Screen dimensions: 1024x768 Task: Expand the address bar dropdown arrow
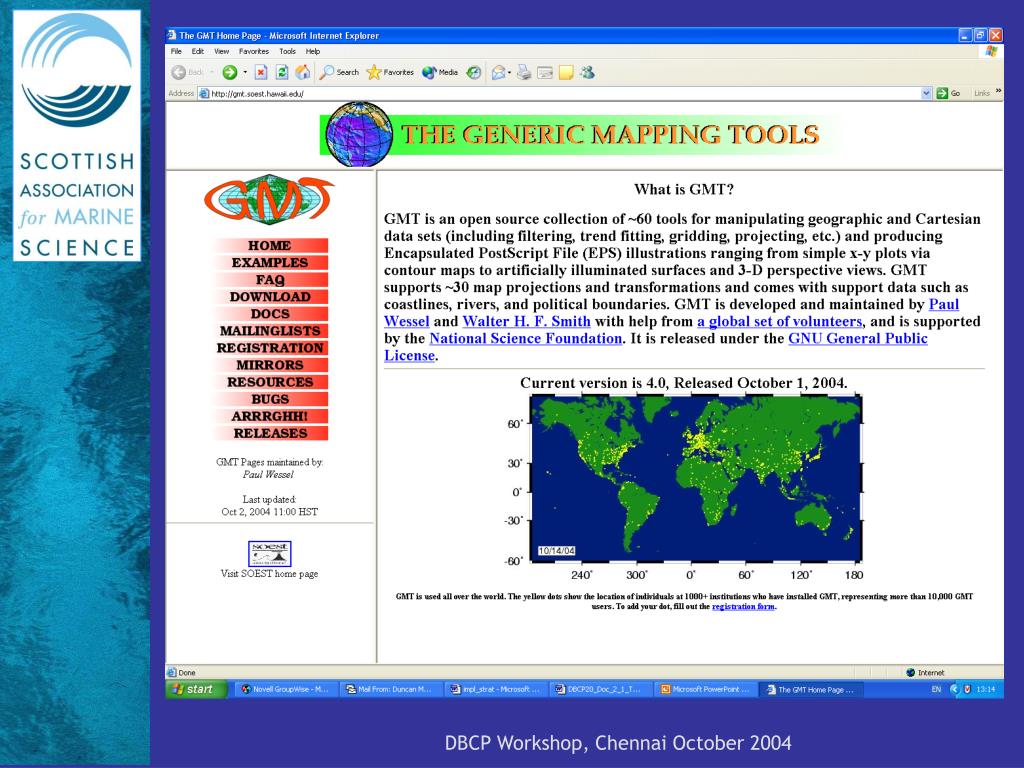pyautogui.click(x=926, y=93)
